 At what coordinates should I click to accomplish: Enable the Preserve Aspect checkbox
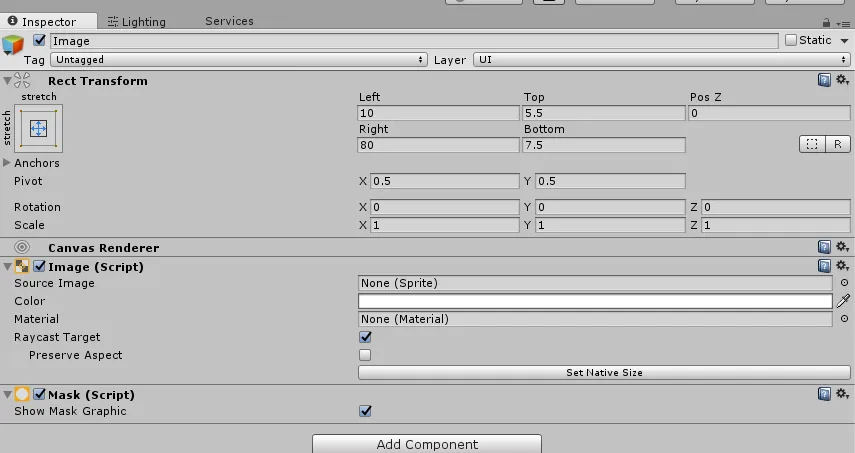pos(365,355)
